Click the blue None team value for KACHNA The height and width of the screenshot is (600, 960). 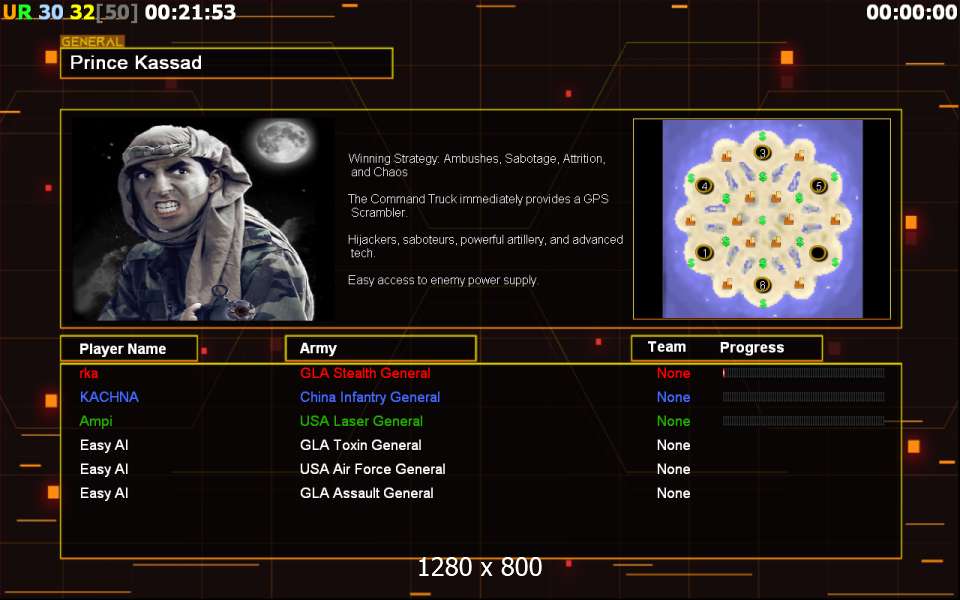point(673,397)
